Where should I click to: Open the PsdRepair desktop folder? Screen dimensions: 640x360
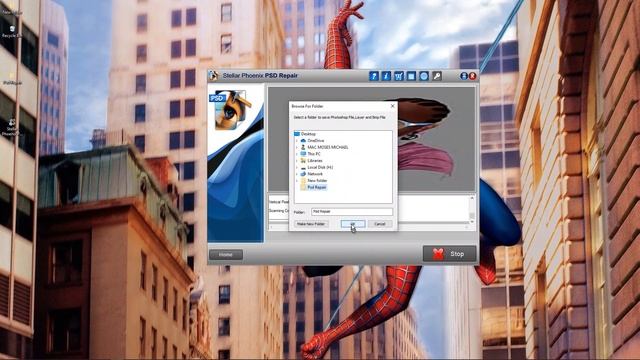point(12,78)
